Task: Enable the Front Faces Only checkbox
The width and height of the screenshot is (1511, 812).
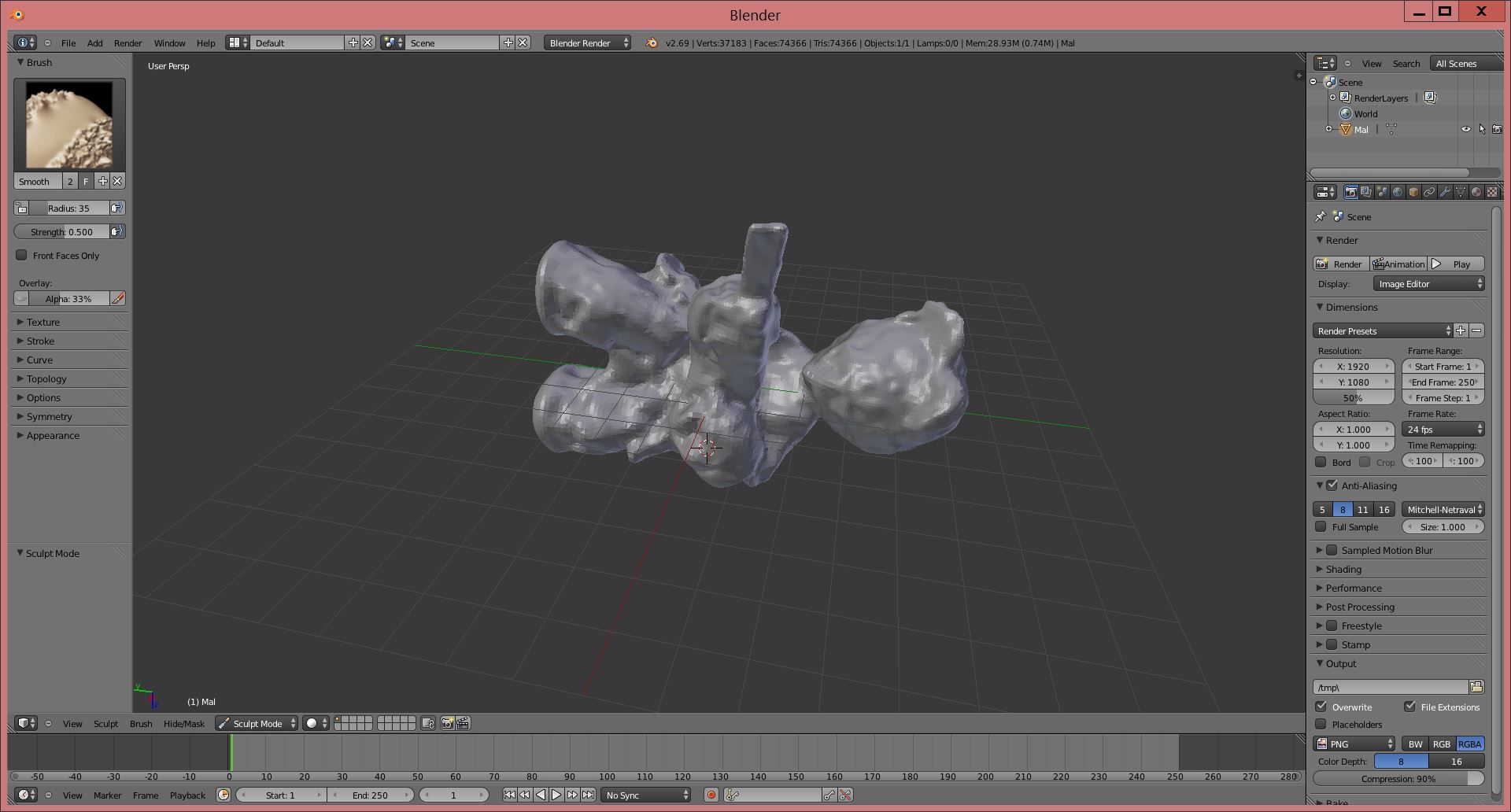Action: (x=22, y=255)
